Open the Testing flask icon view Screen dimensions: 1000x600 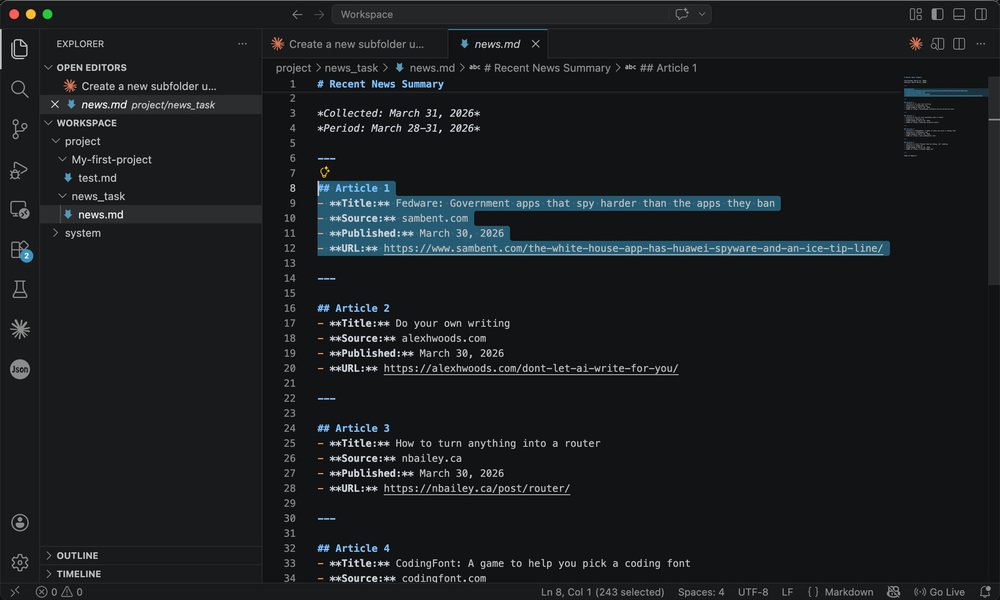click(19, 290)
